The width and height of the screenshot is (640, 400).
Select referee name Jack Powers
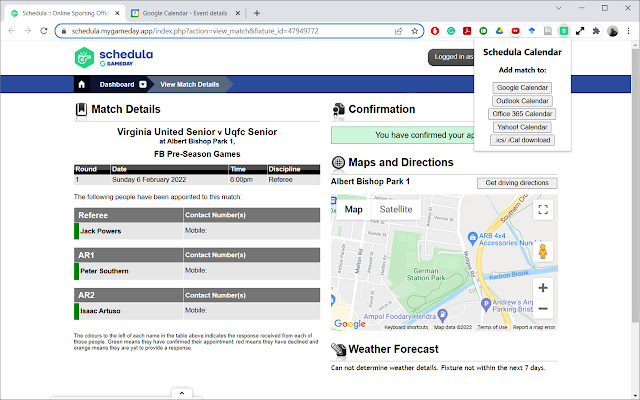(100, 231)
